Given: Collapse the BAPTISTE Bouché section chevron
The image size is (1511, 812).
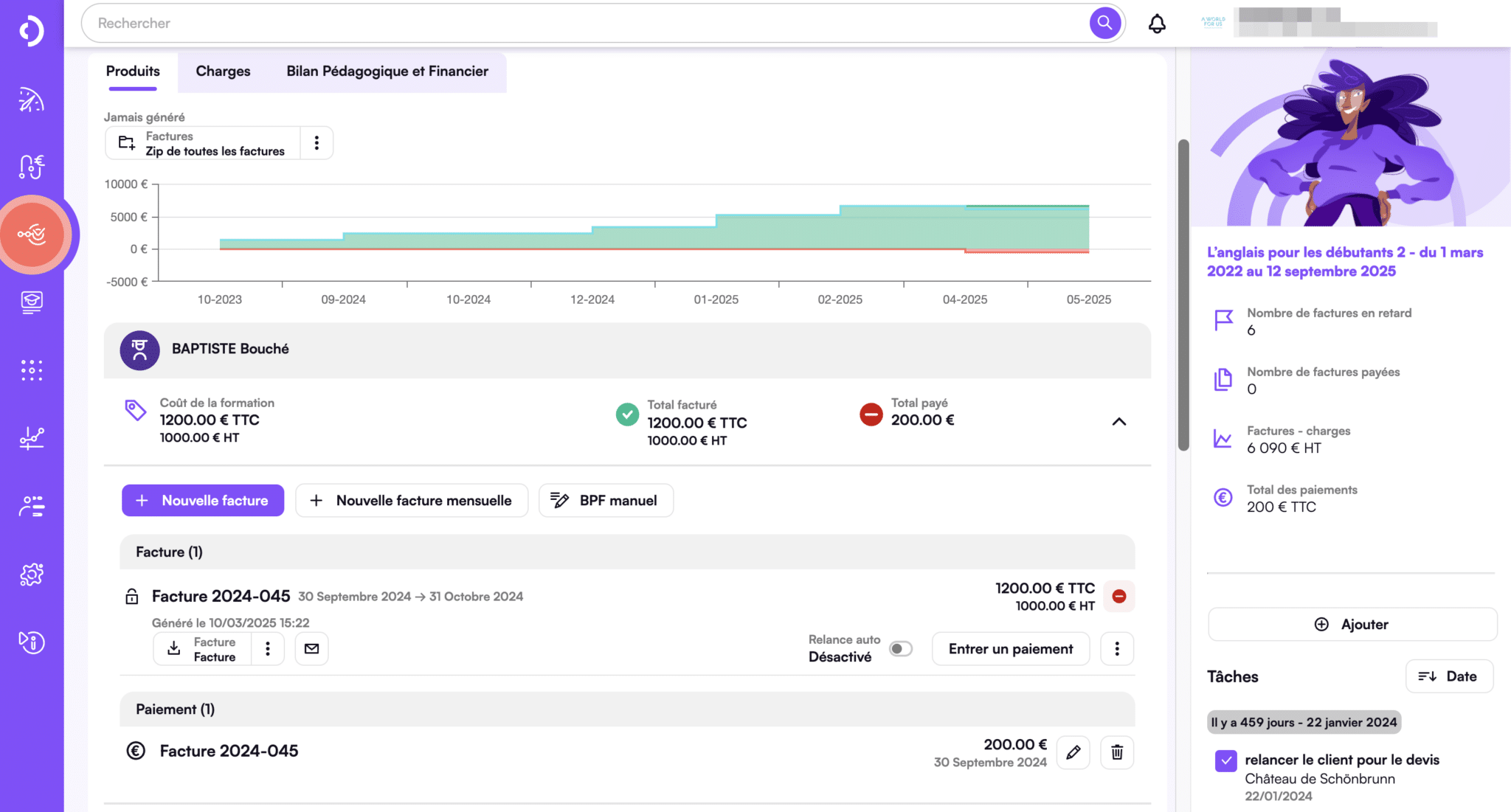Looking at the screenshot, I should [x=1118, y=422].
